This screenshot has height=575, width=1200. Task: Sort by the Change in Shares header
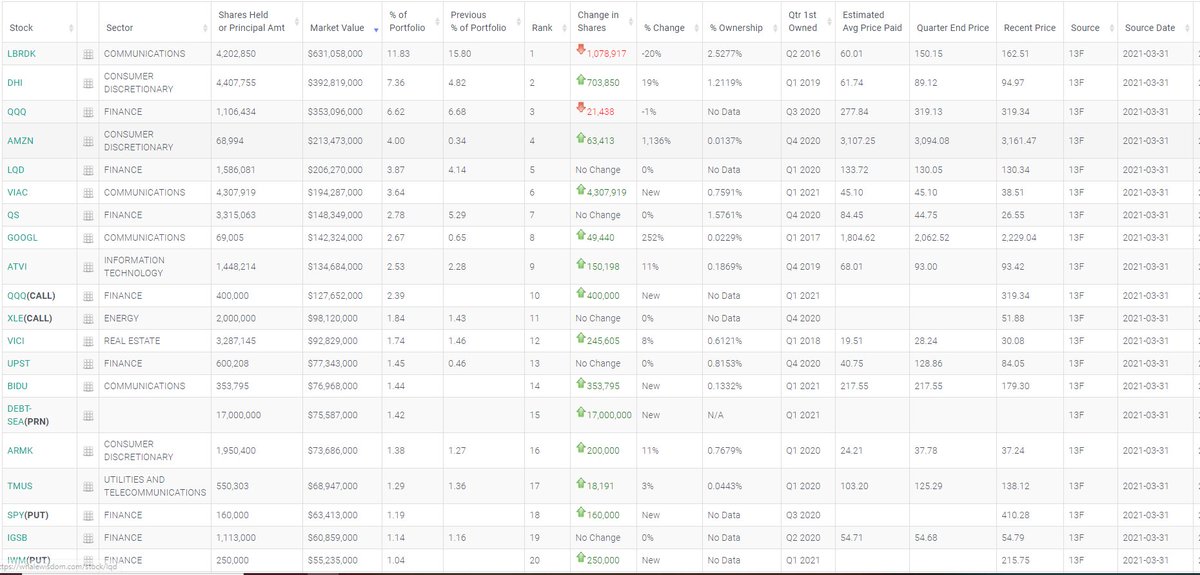click(604, 21)
